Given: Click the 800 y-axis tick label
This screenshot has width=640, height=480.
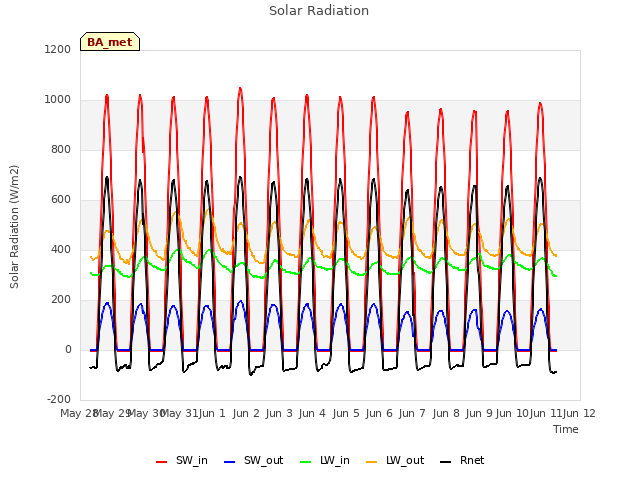Looking at the screenshot, I should (x=61, y=149).
